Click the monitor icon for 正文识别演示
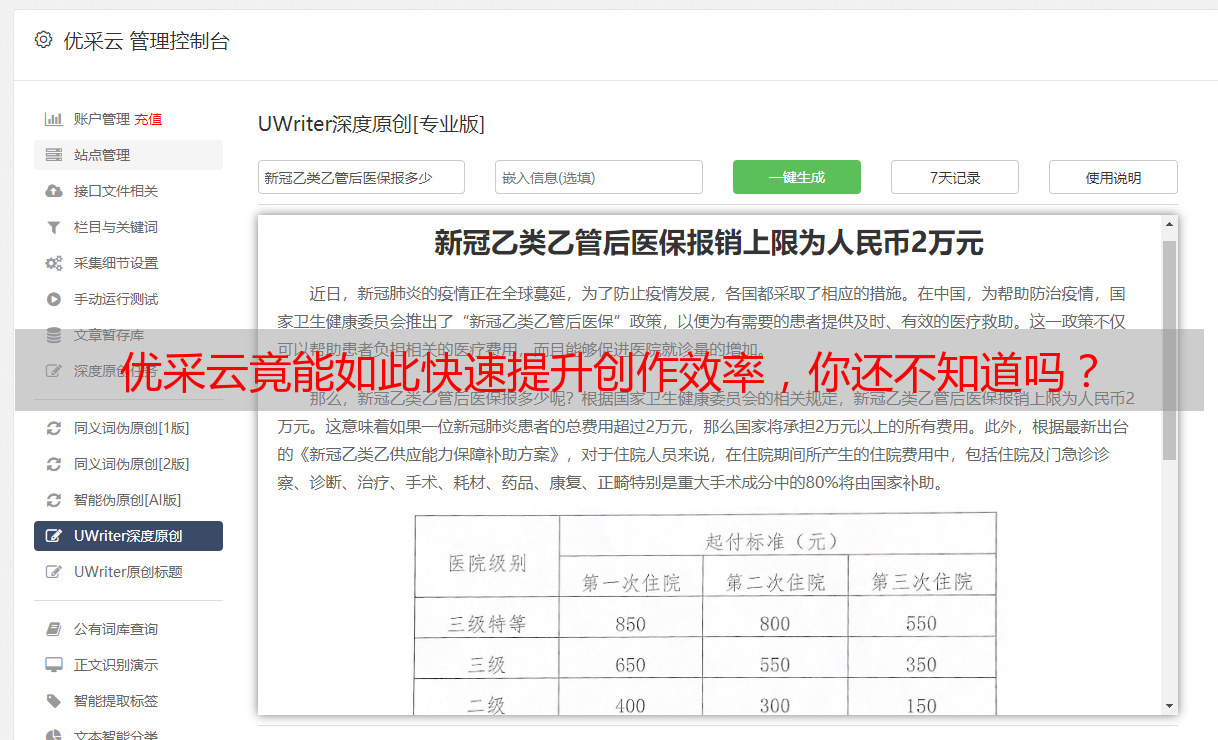This screenshot has width=1218, height=740. click(54, 665)
